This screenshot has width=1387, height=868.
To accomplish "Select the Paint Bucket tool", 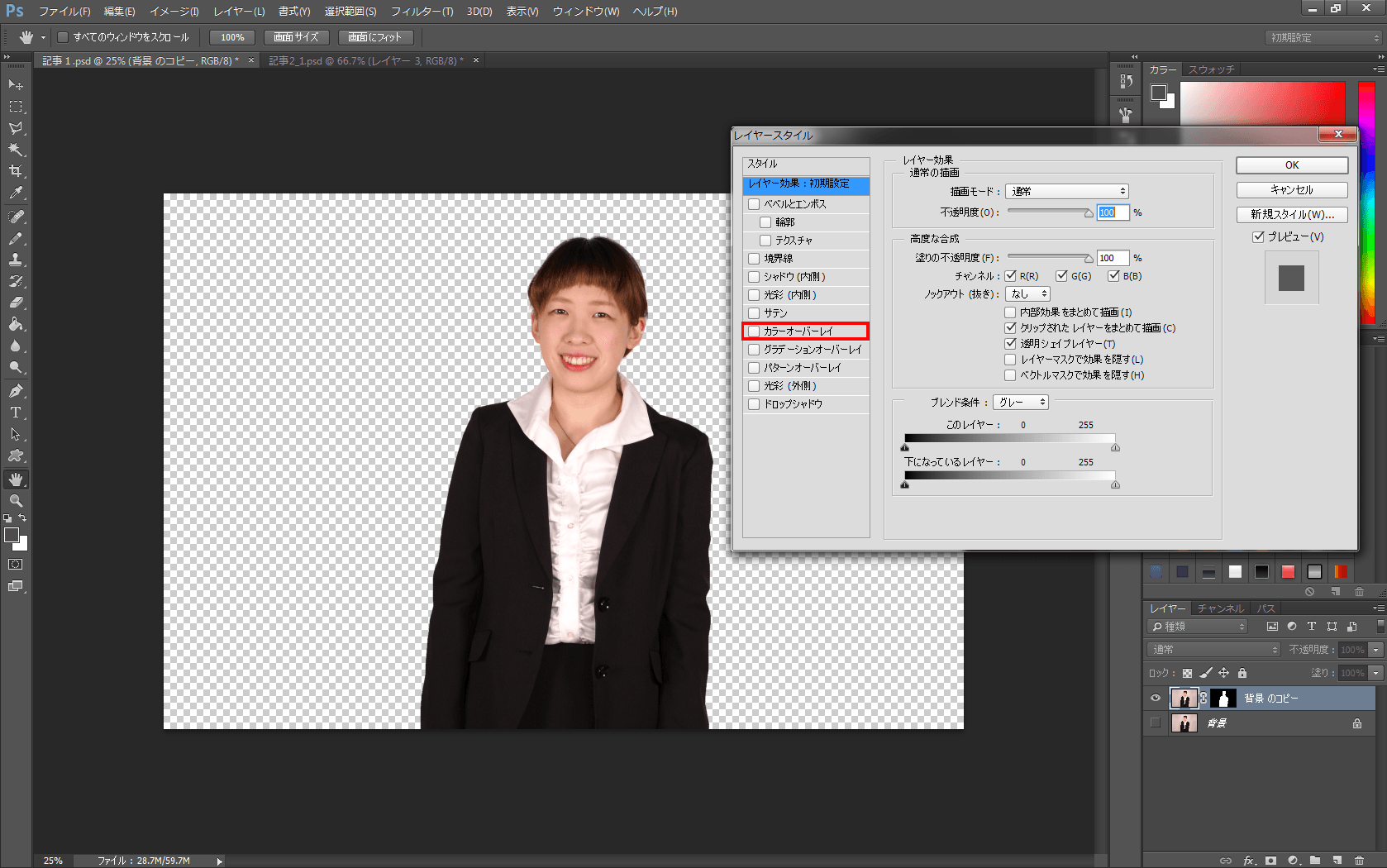I will [16, 324].
